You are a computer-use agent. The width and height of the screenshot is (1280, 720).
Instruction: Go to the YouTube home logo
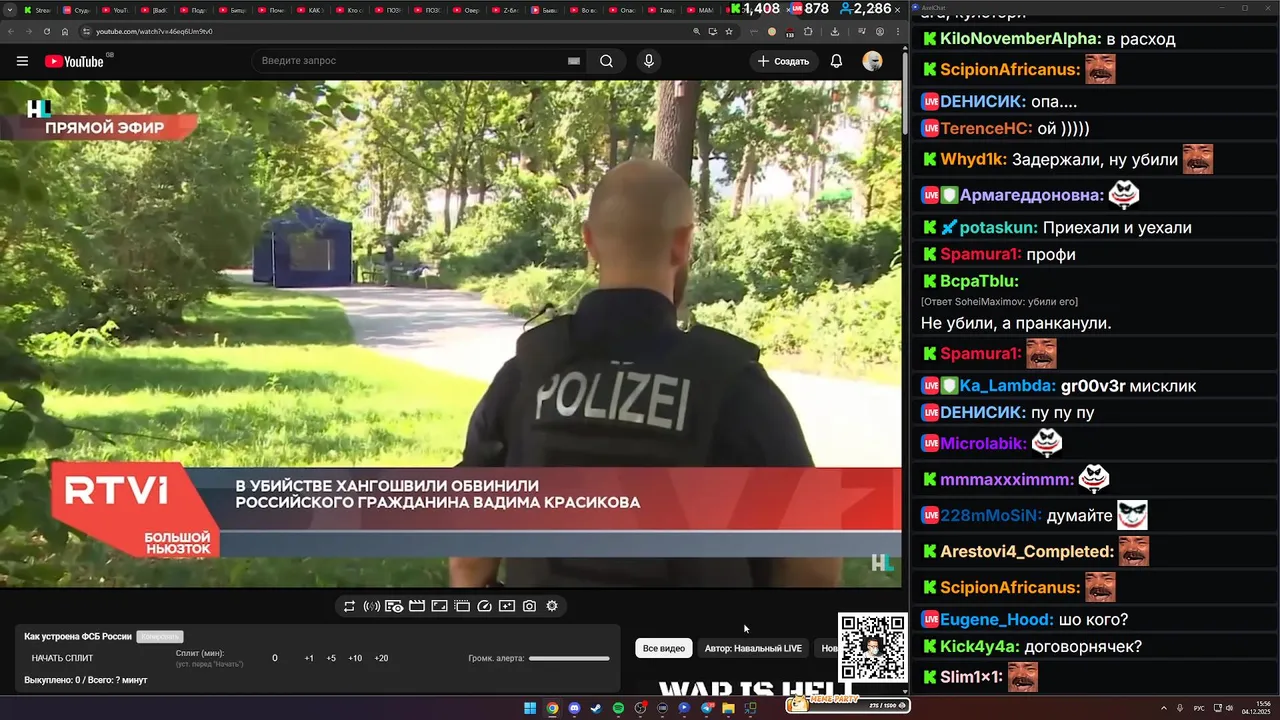[75, 61]
